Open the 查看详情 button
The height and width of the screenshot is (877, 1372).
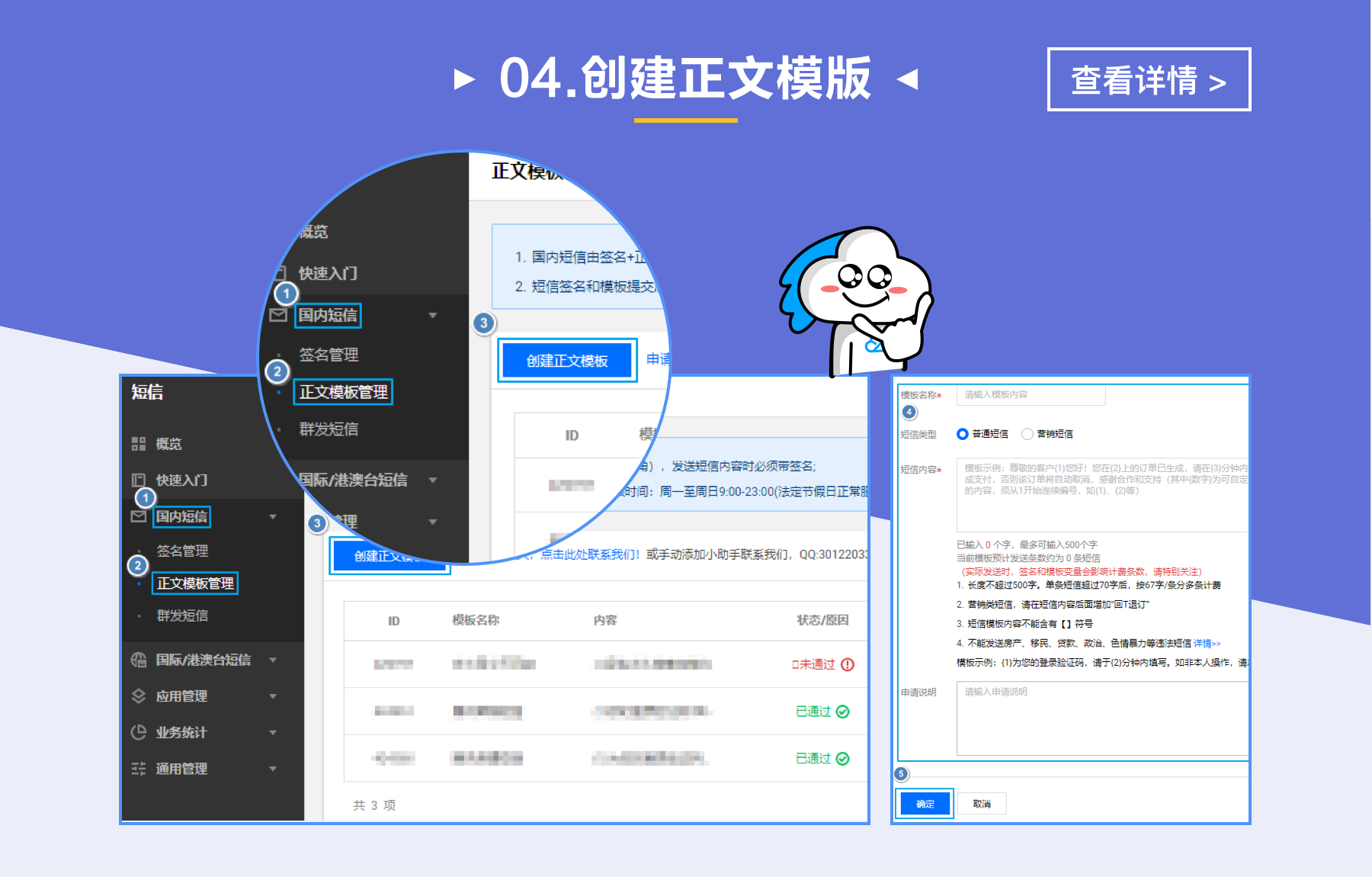pos(1149,79)
